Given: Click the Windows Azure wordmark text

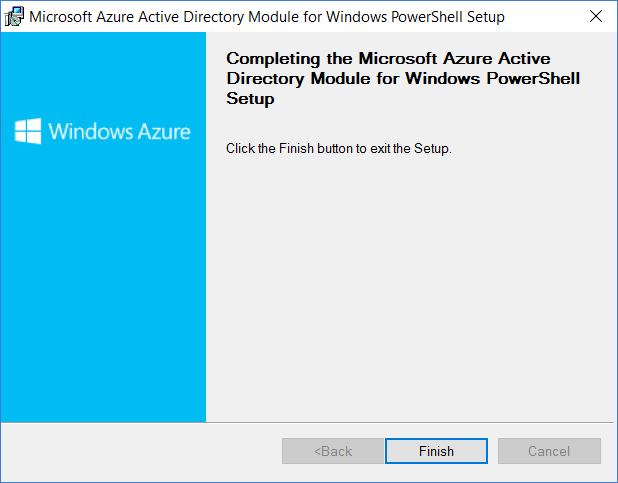Looking at the screenshot, I should [119, 131].
